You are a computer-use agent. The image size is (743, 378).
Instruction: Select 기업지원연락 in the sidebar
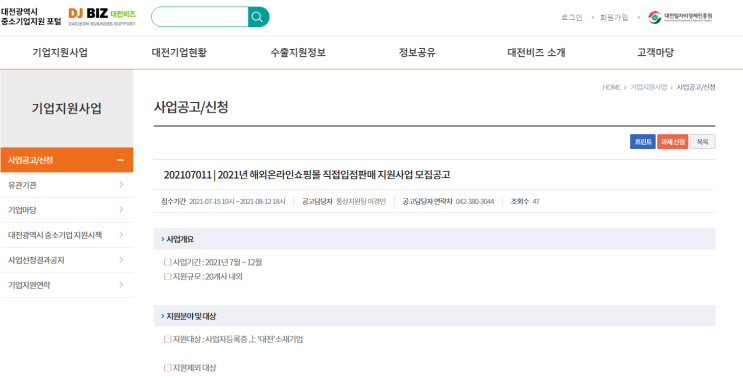[66, 285]
